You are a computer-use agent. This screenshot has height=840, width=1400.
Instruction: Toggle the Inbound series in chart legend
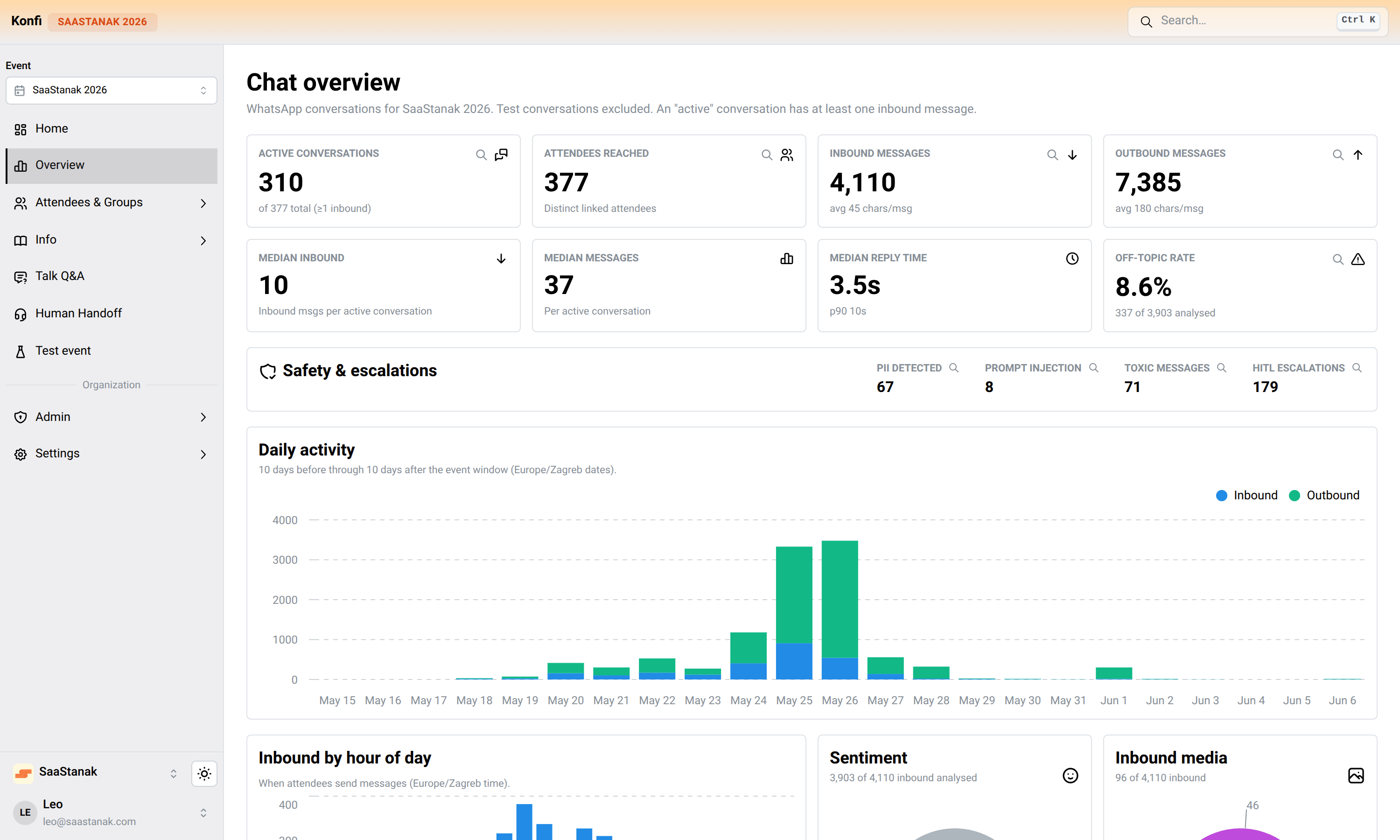(x=1246, y=495)
